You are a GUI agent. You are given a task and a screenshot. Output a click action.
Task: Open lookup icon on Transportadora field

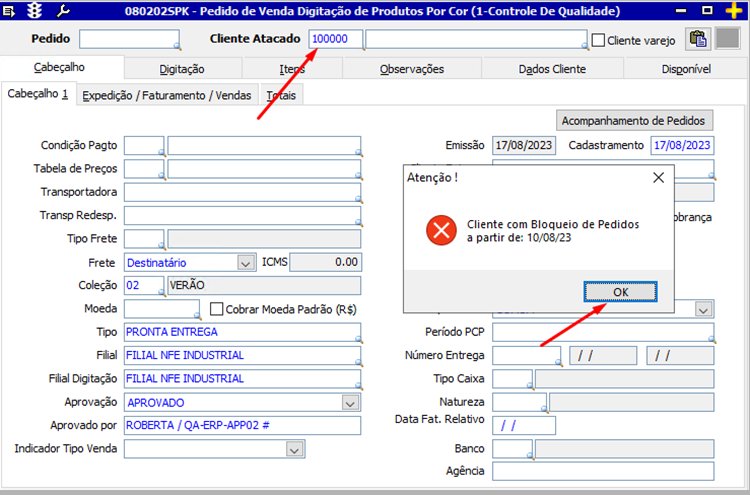[358, 199]
